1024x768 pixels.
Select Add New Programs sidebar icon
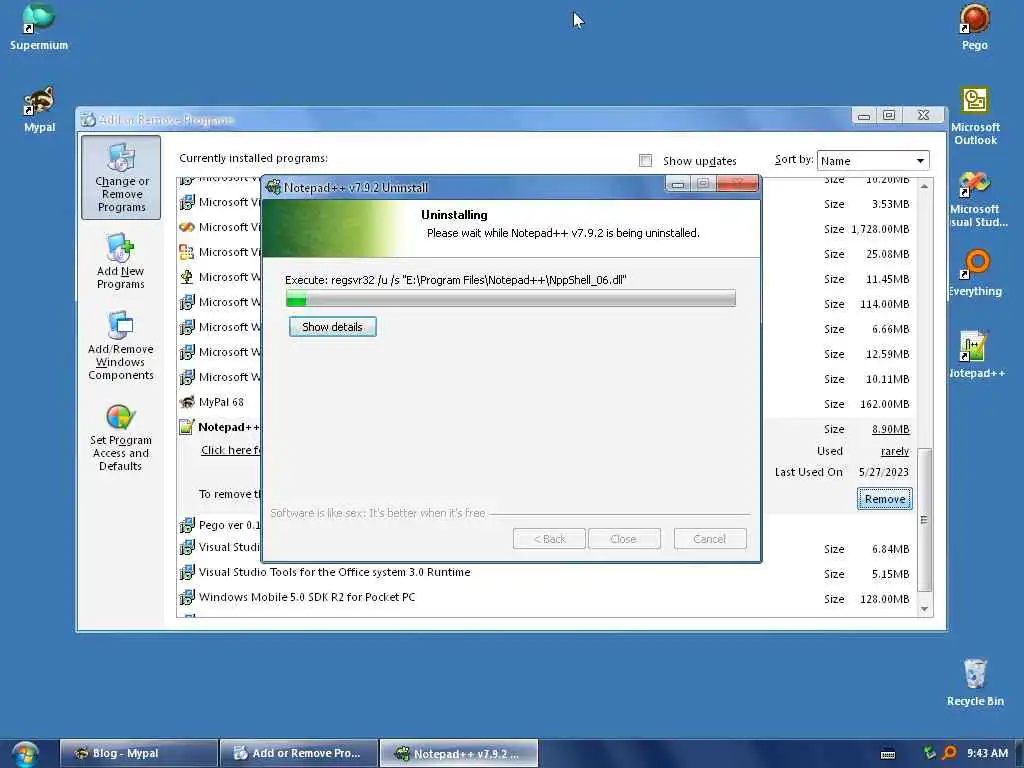pyautogui.click(x=121, y=261)
